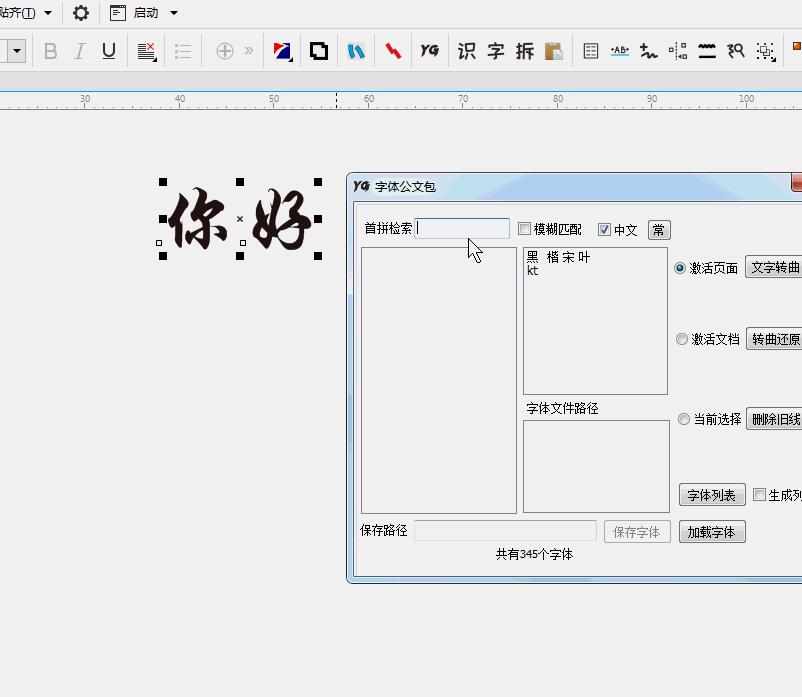Click inside the 首拼检索 search field

coord(463,229)
